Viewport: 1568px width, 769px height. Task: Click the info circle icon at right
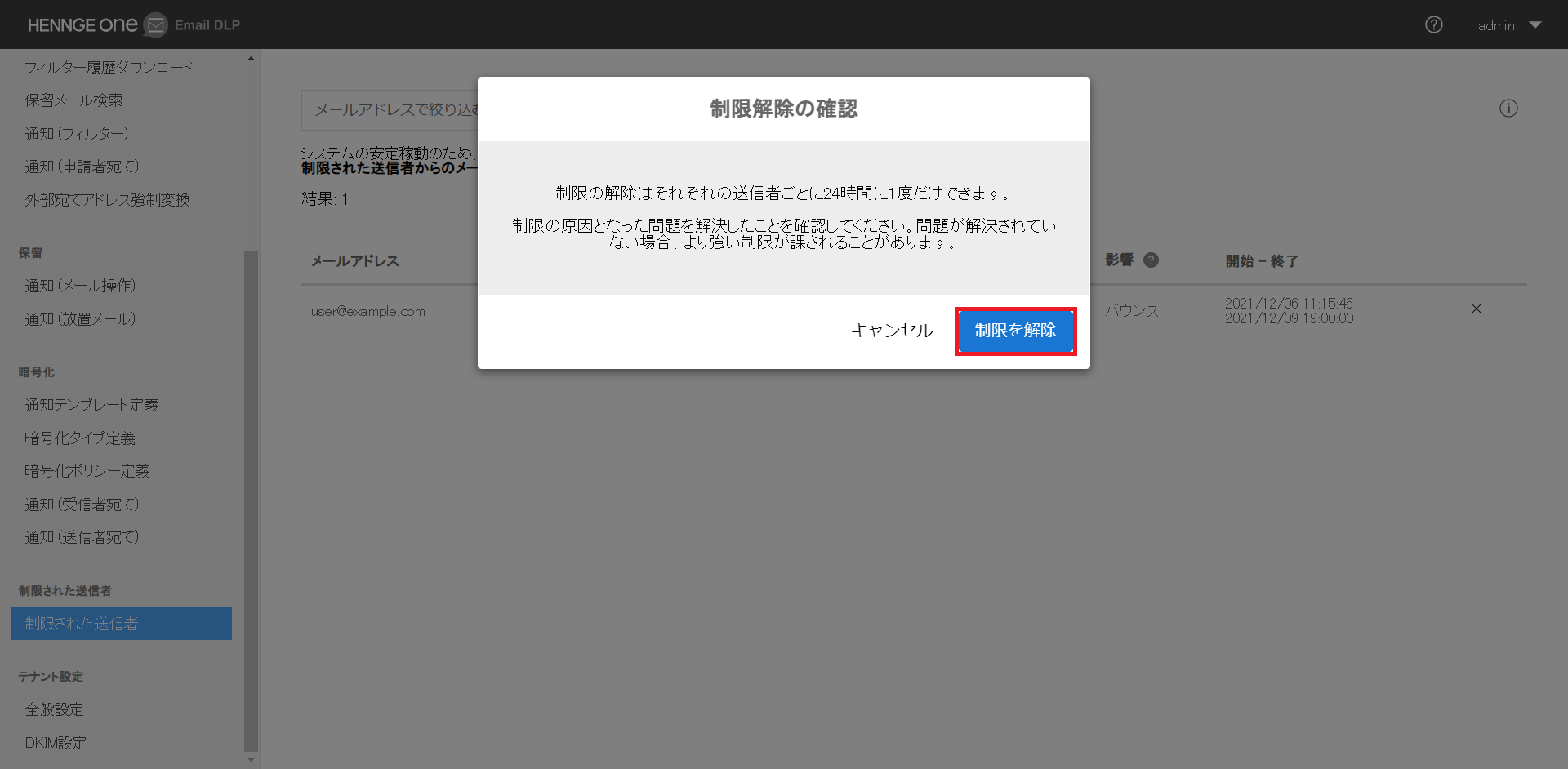tap(1508, 109)
